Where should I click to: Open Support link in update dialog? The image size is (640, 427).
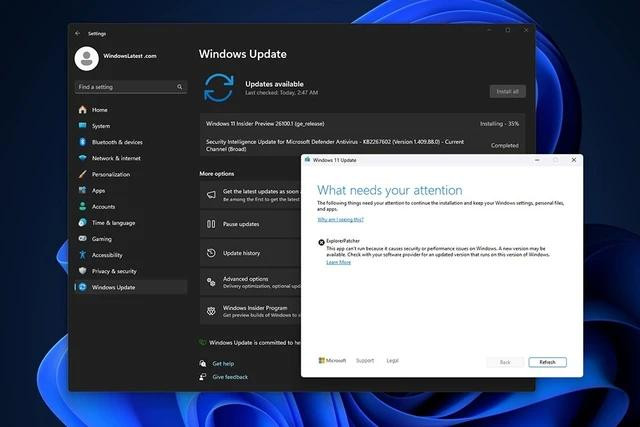point(365,360)
